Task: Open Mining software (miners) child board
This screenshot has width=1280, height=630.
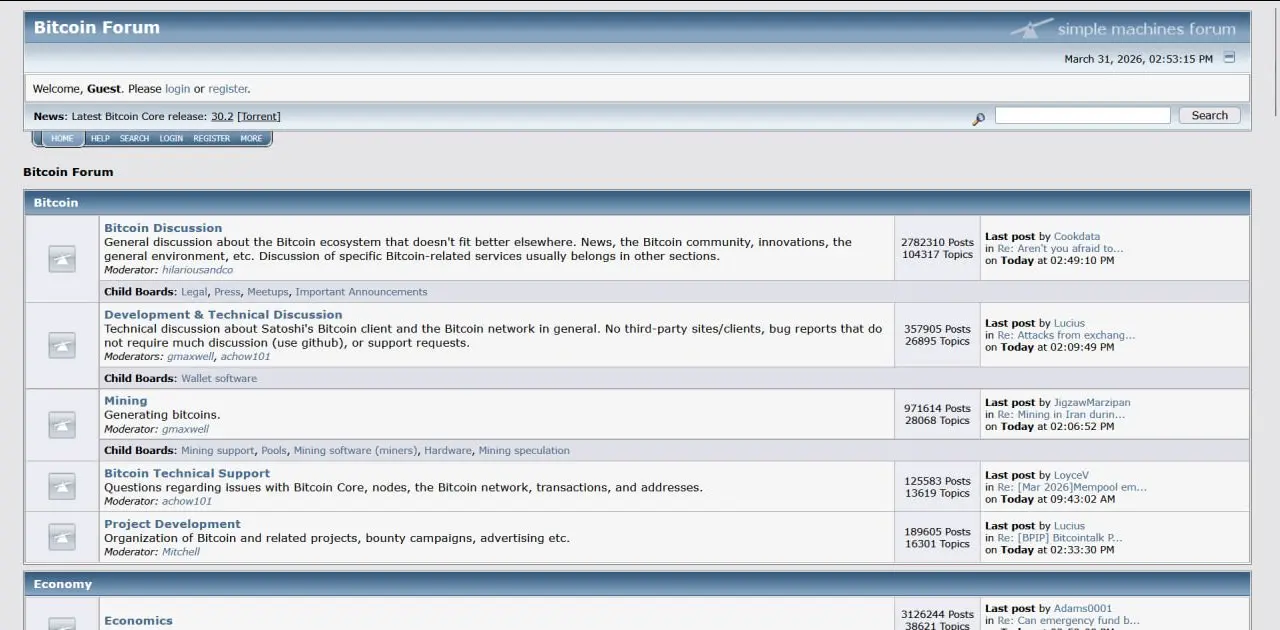Action: pyautogui.click(x=355, y=451)
